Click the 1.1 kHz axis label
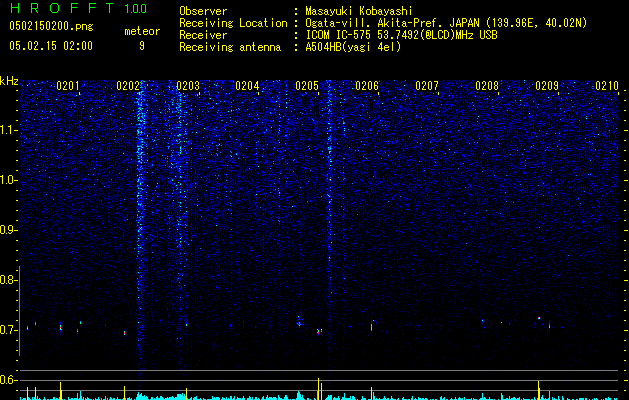Image resolution: width=629 pixels, height=400 pixels. pos(8,130)
